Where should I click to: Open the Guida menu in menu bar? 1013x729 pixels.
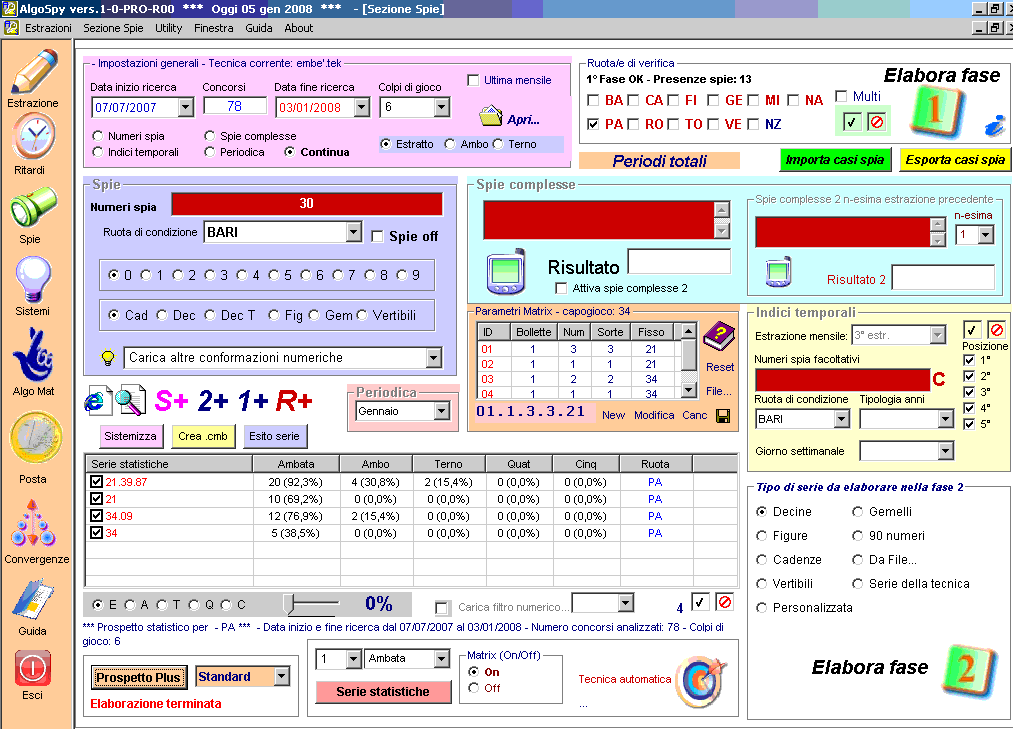click(258, 28)
